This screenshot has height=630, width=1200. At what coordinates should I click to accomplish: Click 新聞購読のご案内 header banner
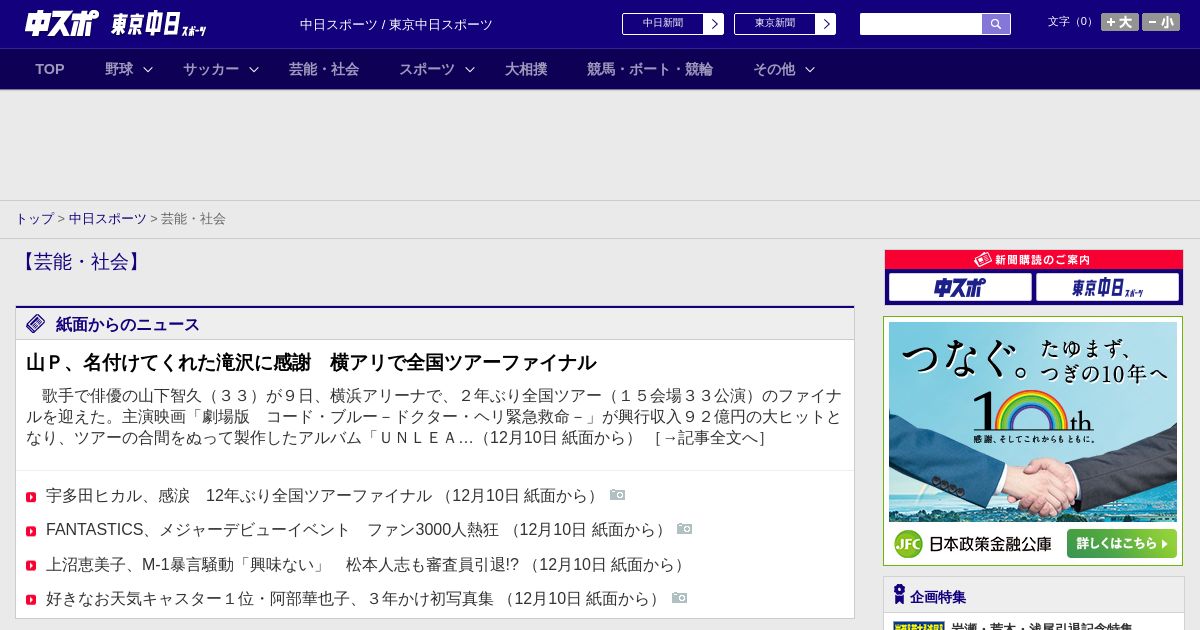1034,260
